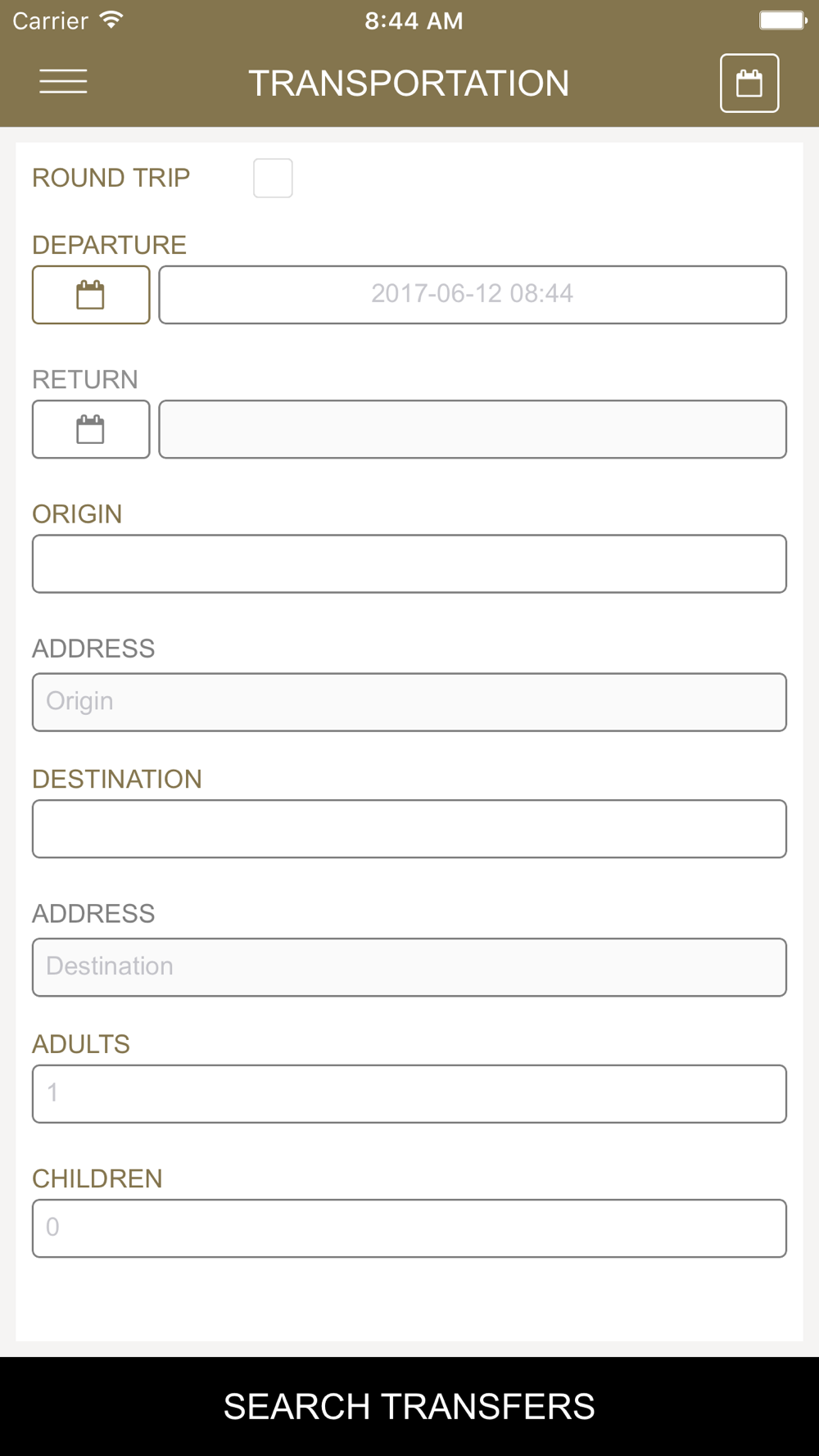Tap the Search Transfers button
The width and height of the screenshot is (819, 1456).
click(x=409, y=1406)
